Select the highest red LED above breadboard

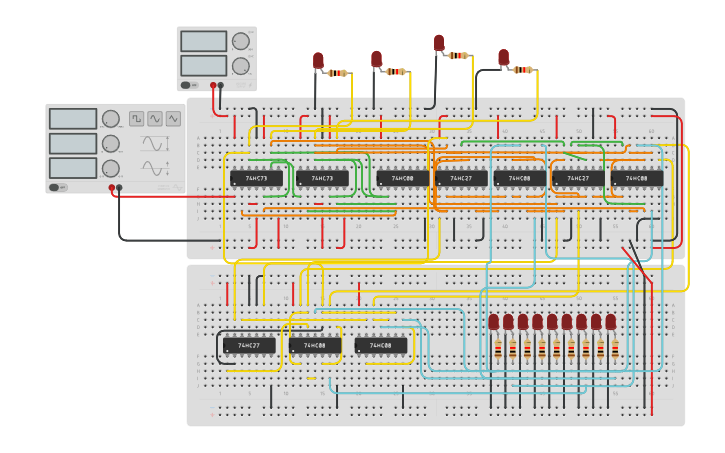(439, 43)
